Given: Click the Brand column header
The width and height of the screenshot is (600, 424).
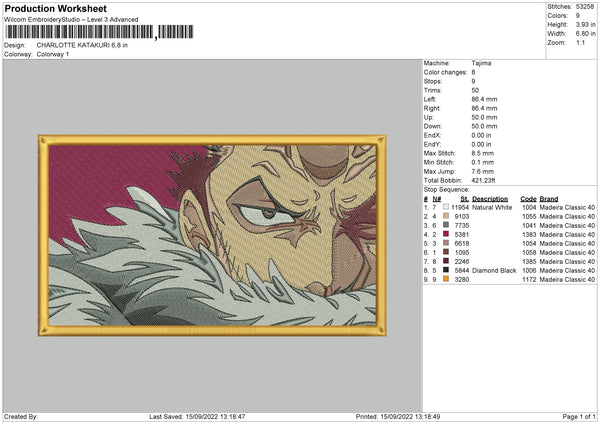Looking at the screenshot, I should tap(549, 199).
